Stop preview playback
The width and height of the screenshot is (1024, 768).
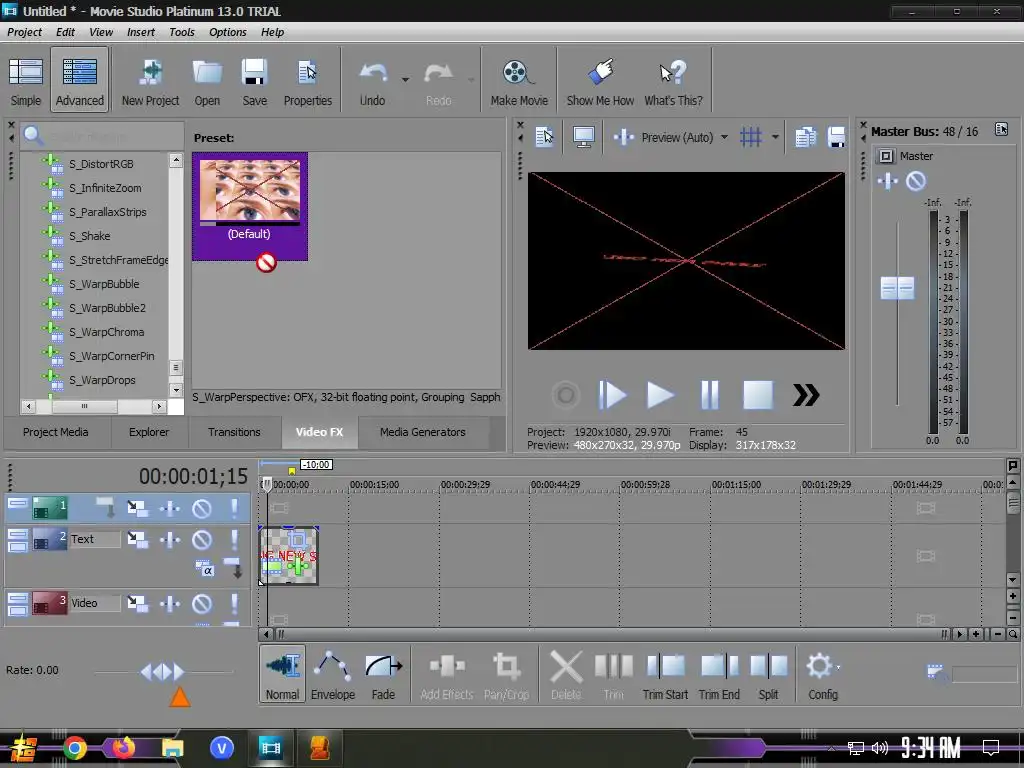click(758, 395)
